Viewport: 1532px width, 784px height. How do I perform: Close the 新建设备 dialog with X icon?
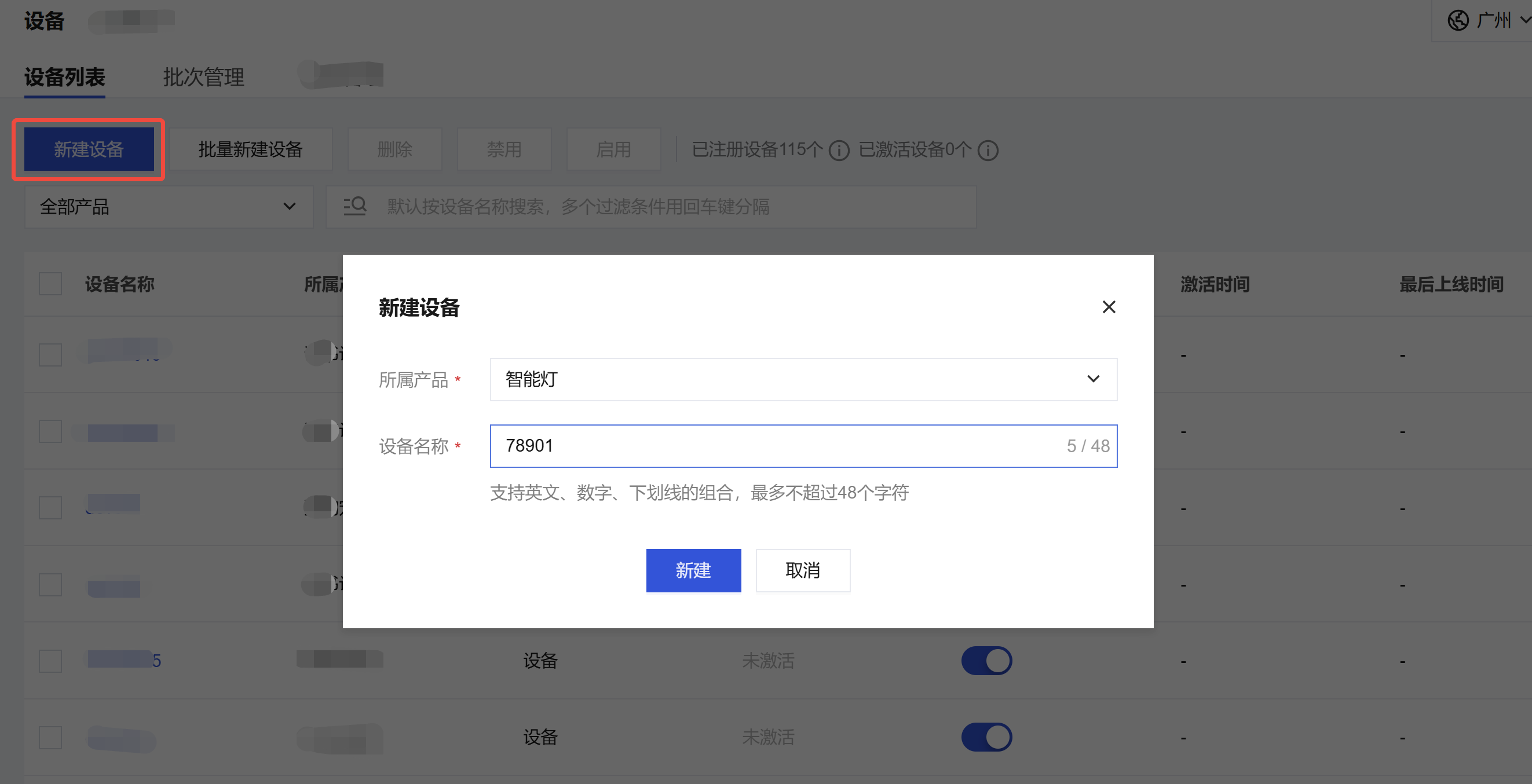[1109, 307]
